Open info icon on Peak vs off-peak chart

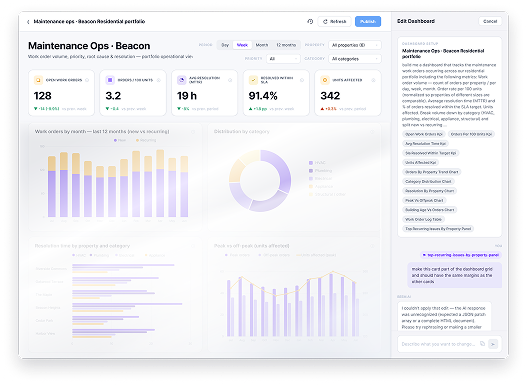tap(372, 246)
